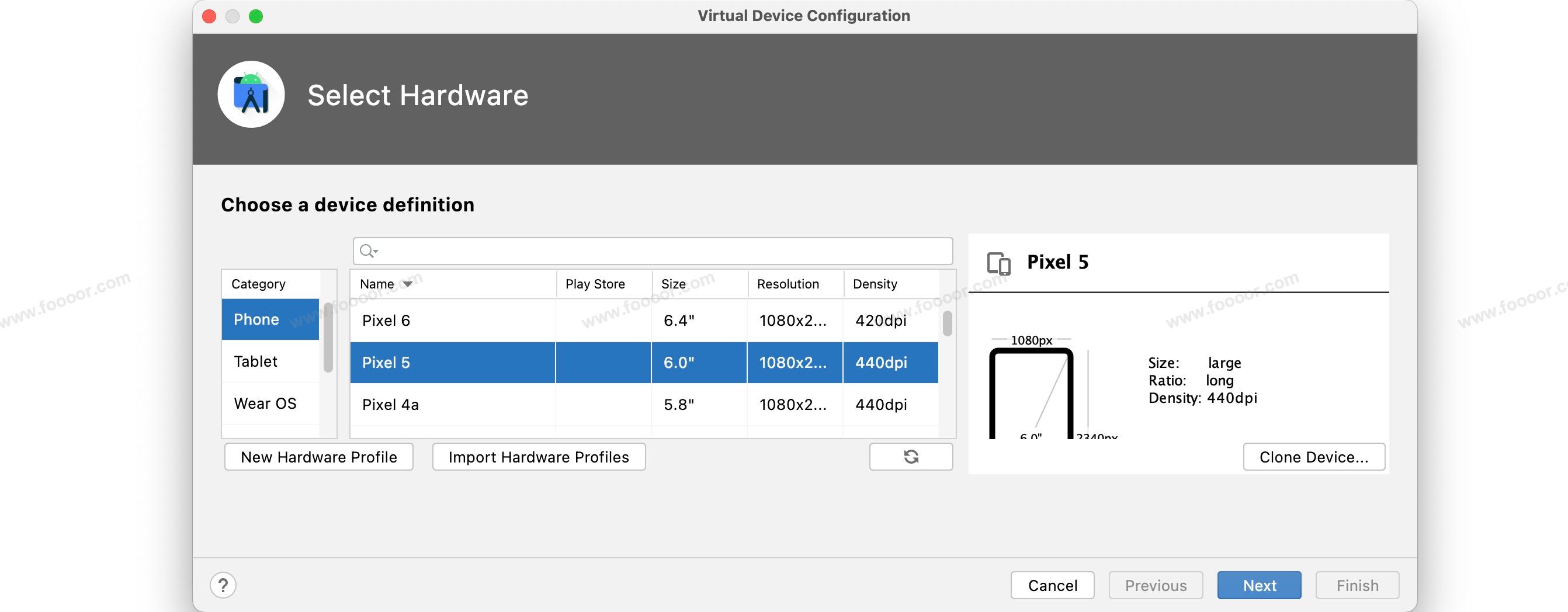The width and height of the screenshot is (1568, 612).
Task: Click the New Hardware Profile button
Action: click(x=318, y=457)
